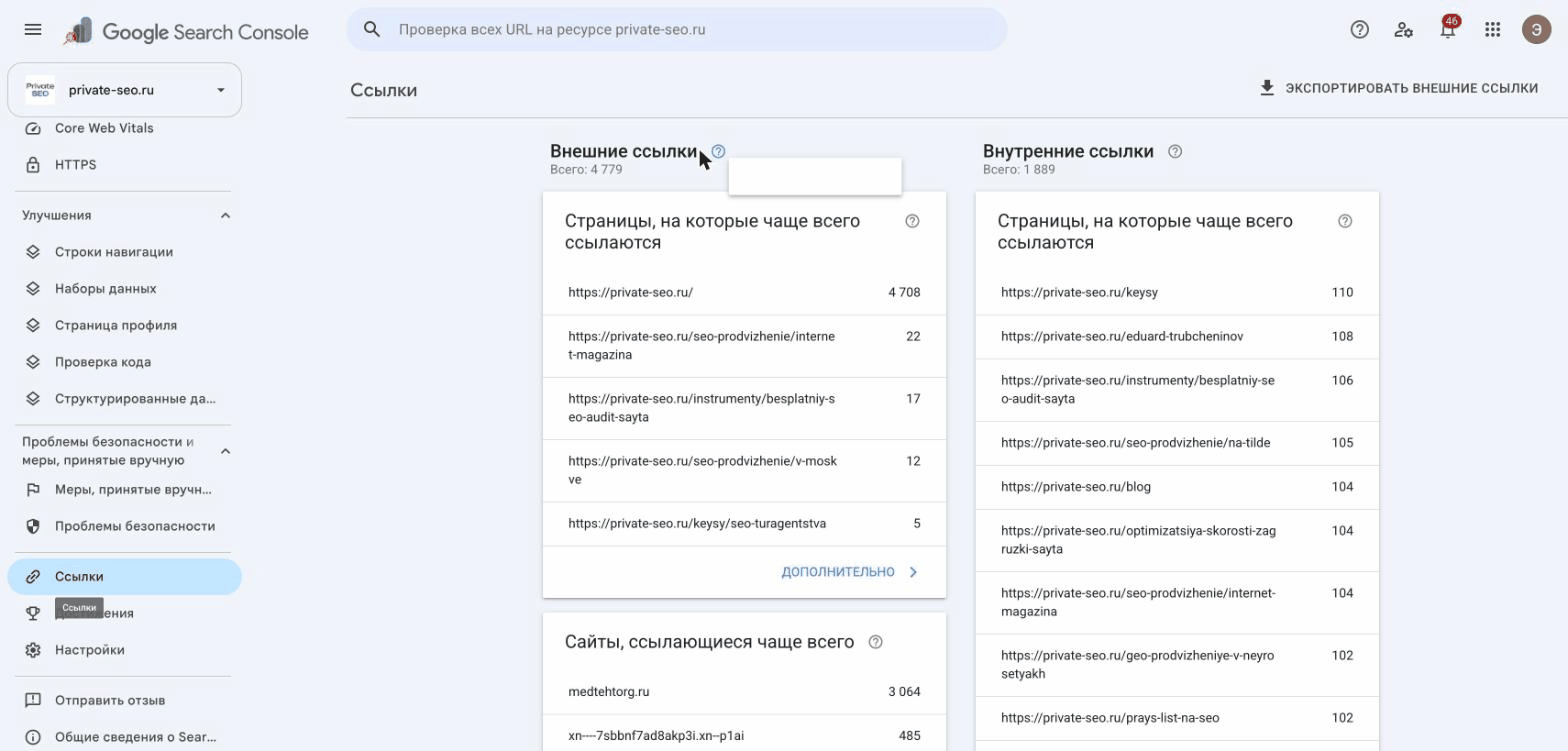Click the shield icon for security issues
Screen dimensions: 1568x751
[33, 526]
